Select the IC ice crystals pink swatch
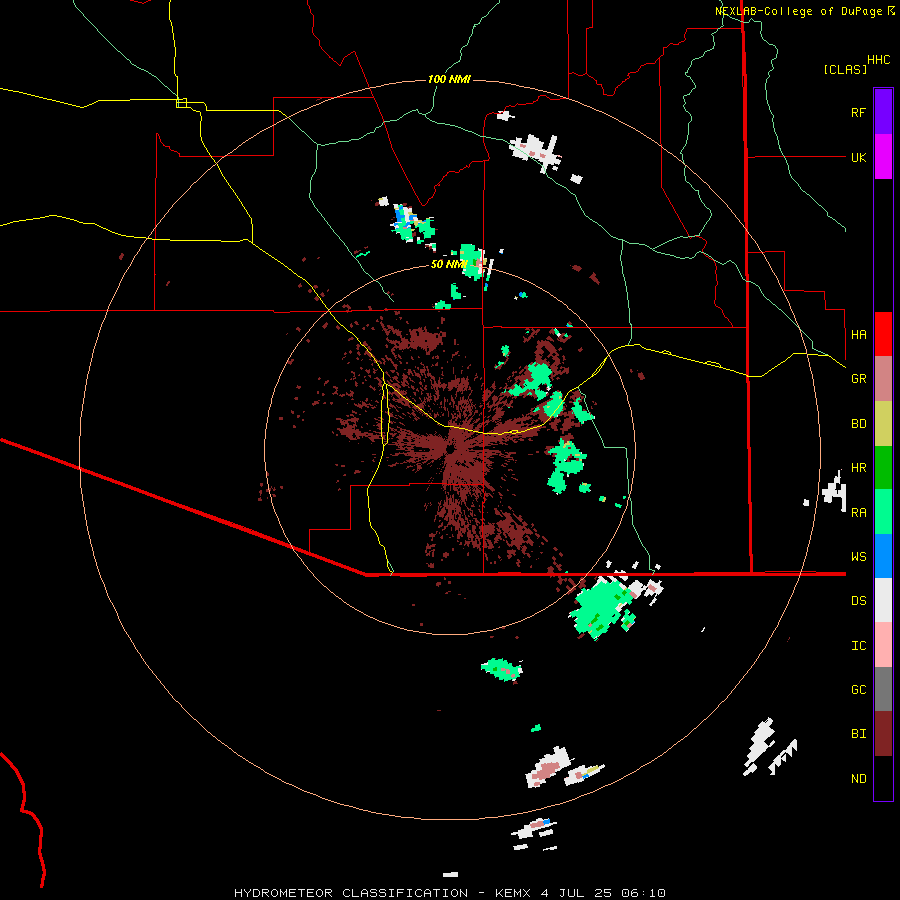 pos(883,645)
